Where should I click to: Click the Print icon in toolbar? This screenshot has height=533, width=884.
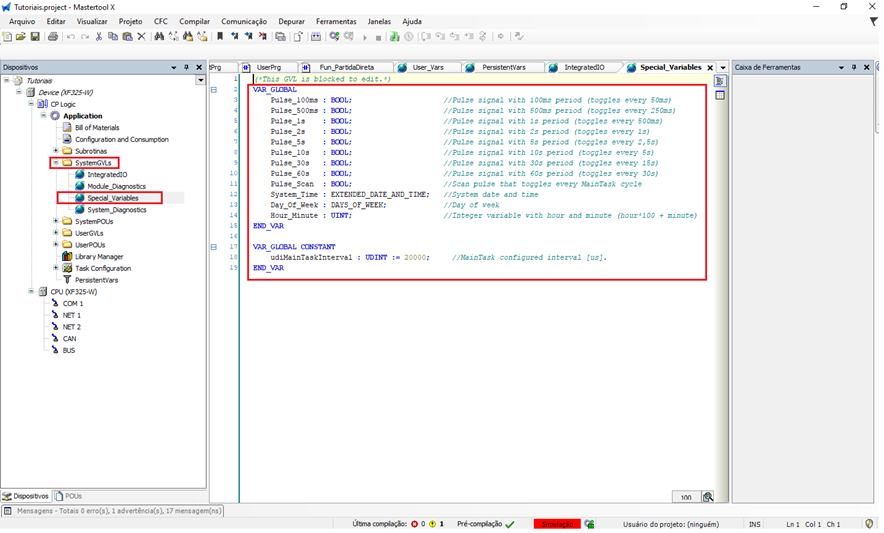[x=53, y=37]
